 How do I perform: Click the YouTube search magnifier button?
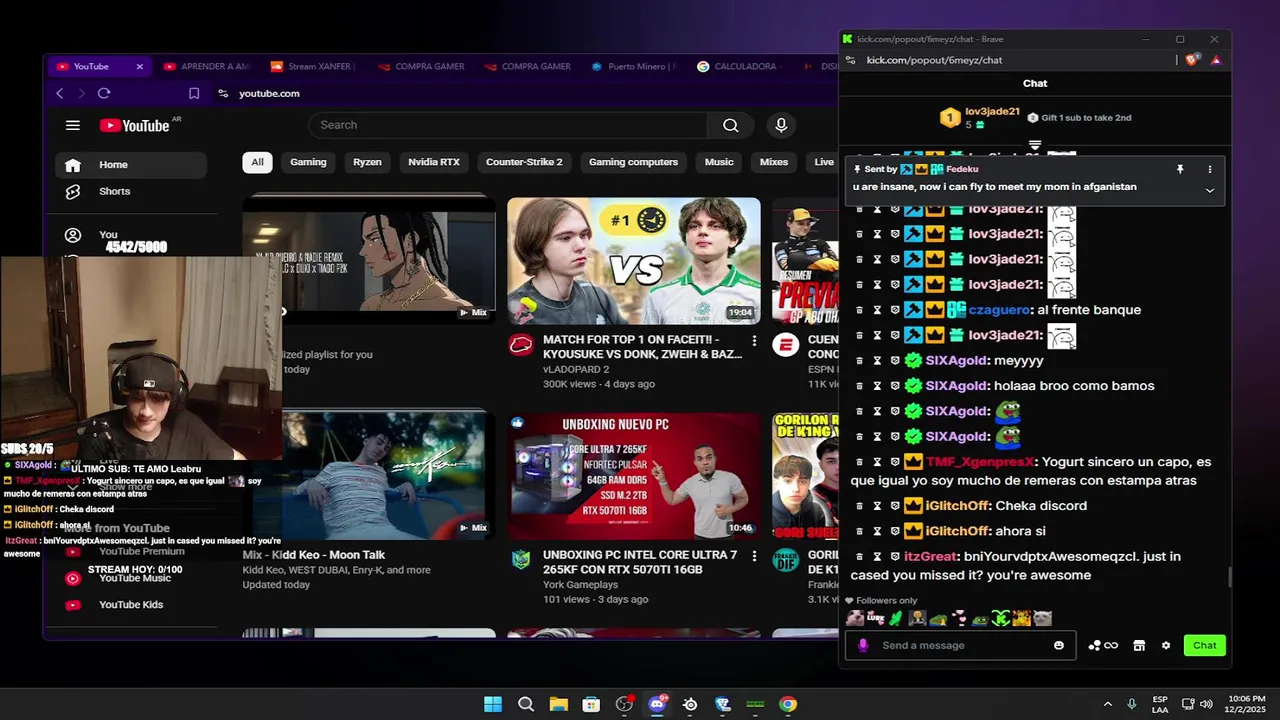(731, 125)
